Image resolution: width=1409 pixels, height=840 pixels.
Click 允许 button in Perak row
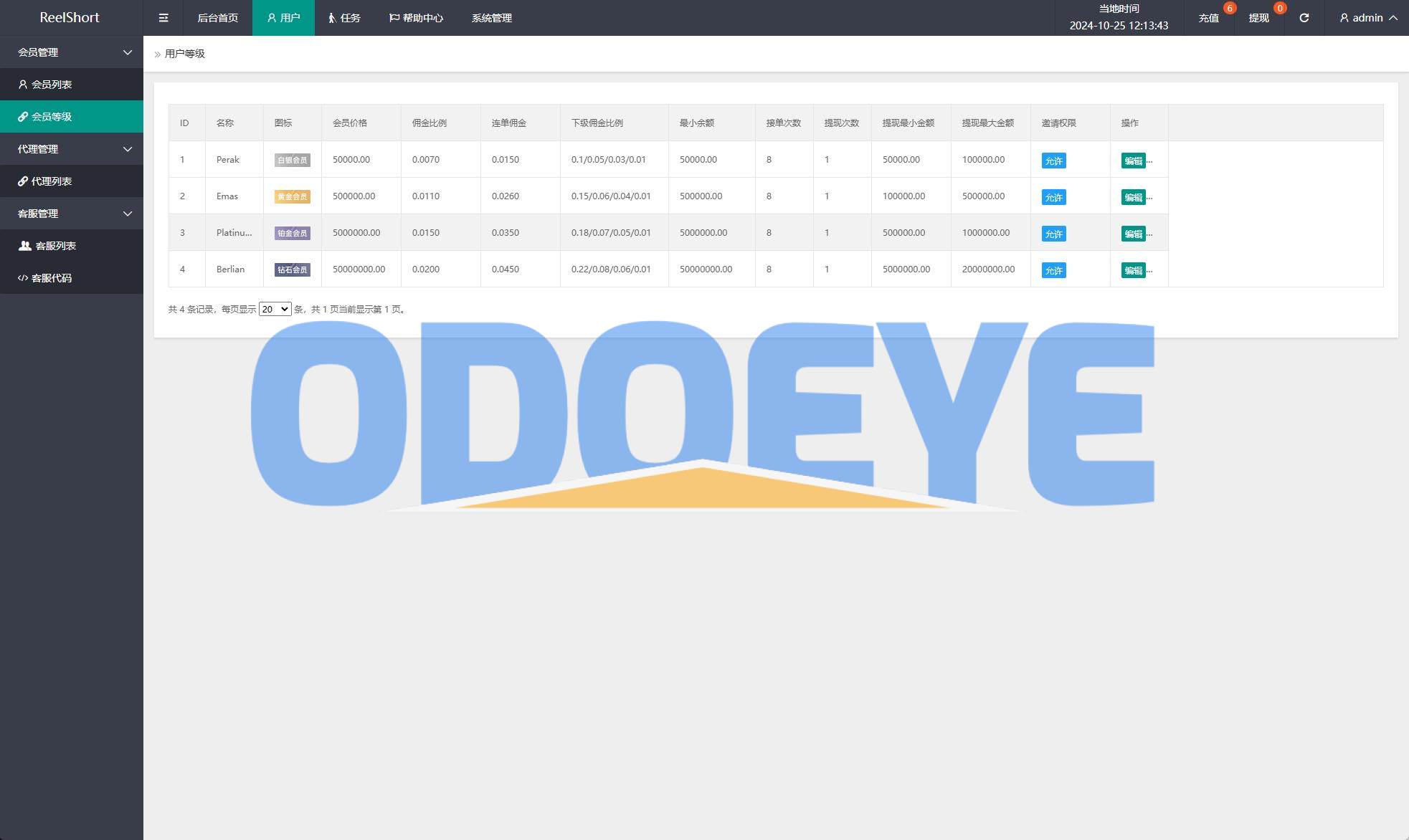(1053, 161)
